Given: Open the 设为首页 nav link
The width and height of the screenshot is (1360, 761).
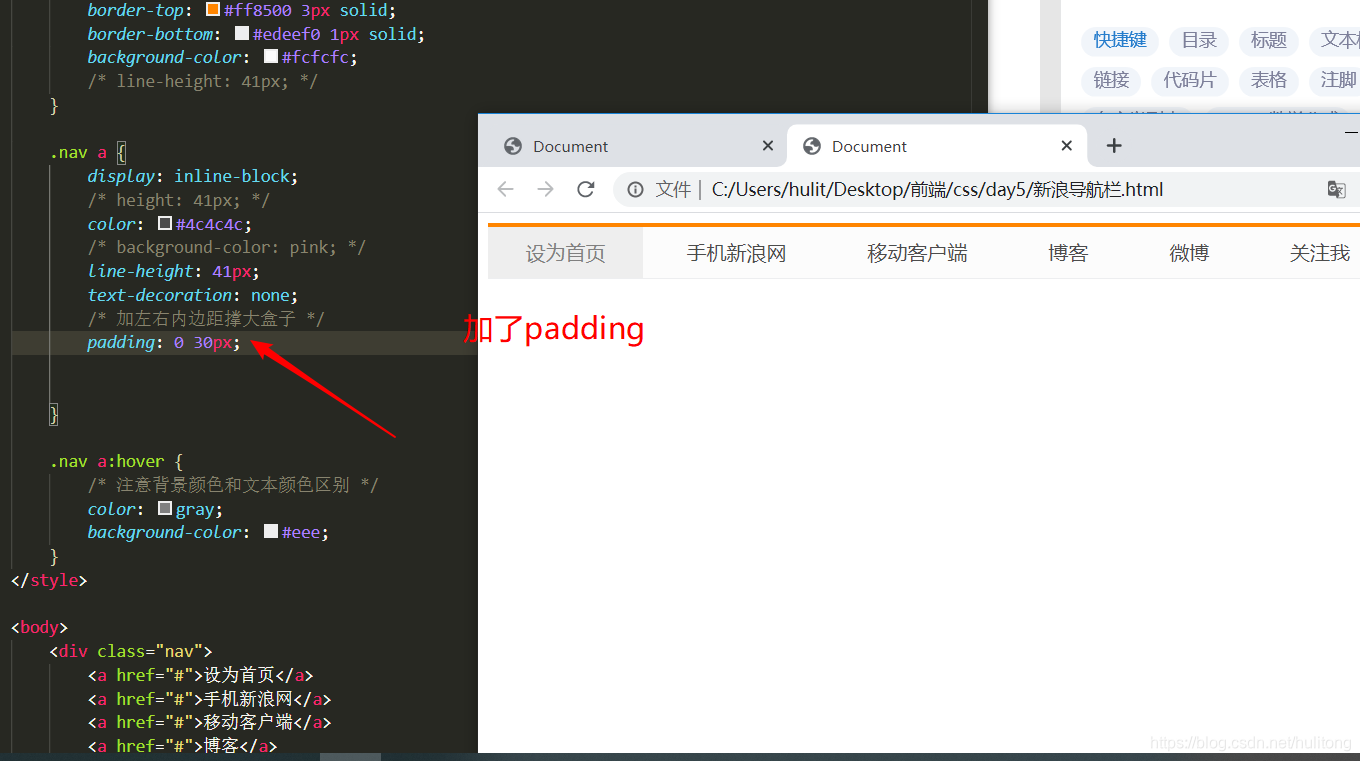Looking at the screenshot, I should pyautogui.click(x=566, y=253).
